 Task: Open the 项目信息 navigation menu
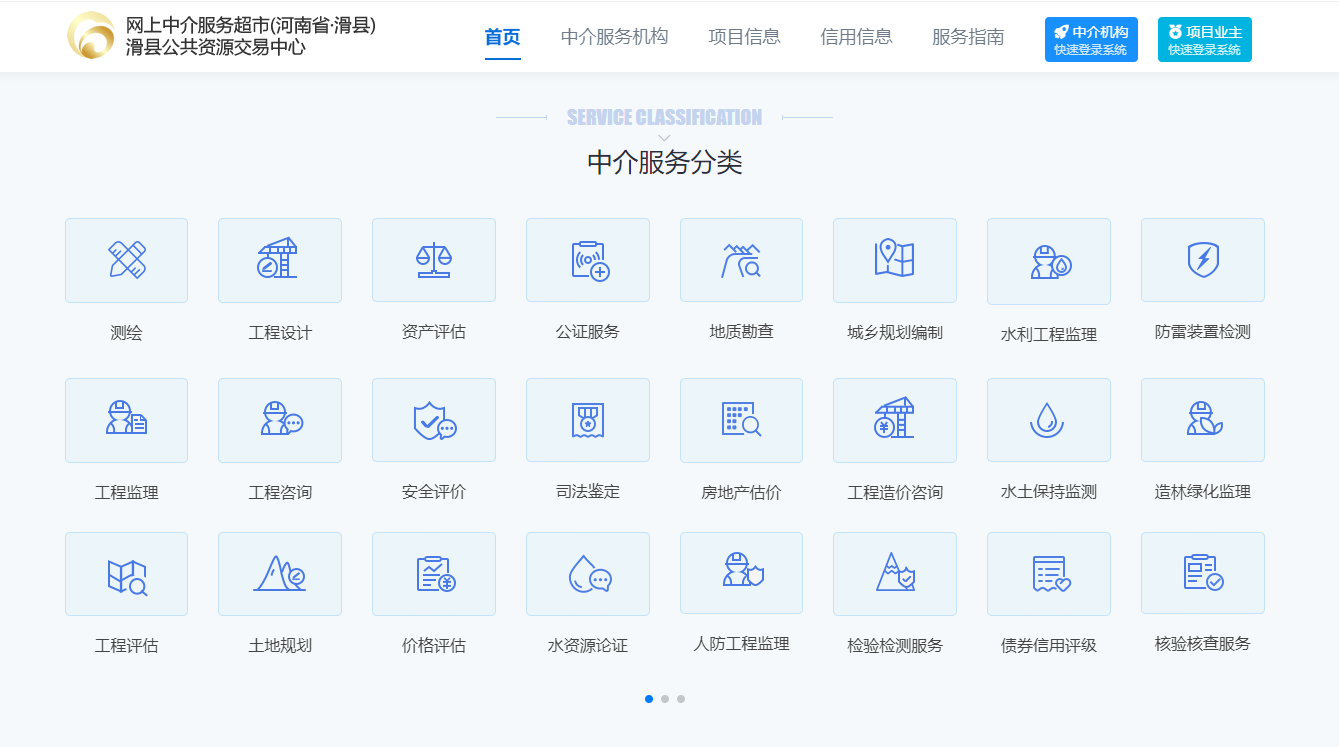point(744,37)
